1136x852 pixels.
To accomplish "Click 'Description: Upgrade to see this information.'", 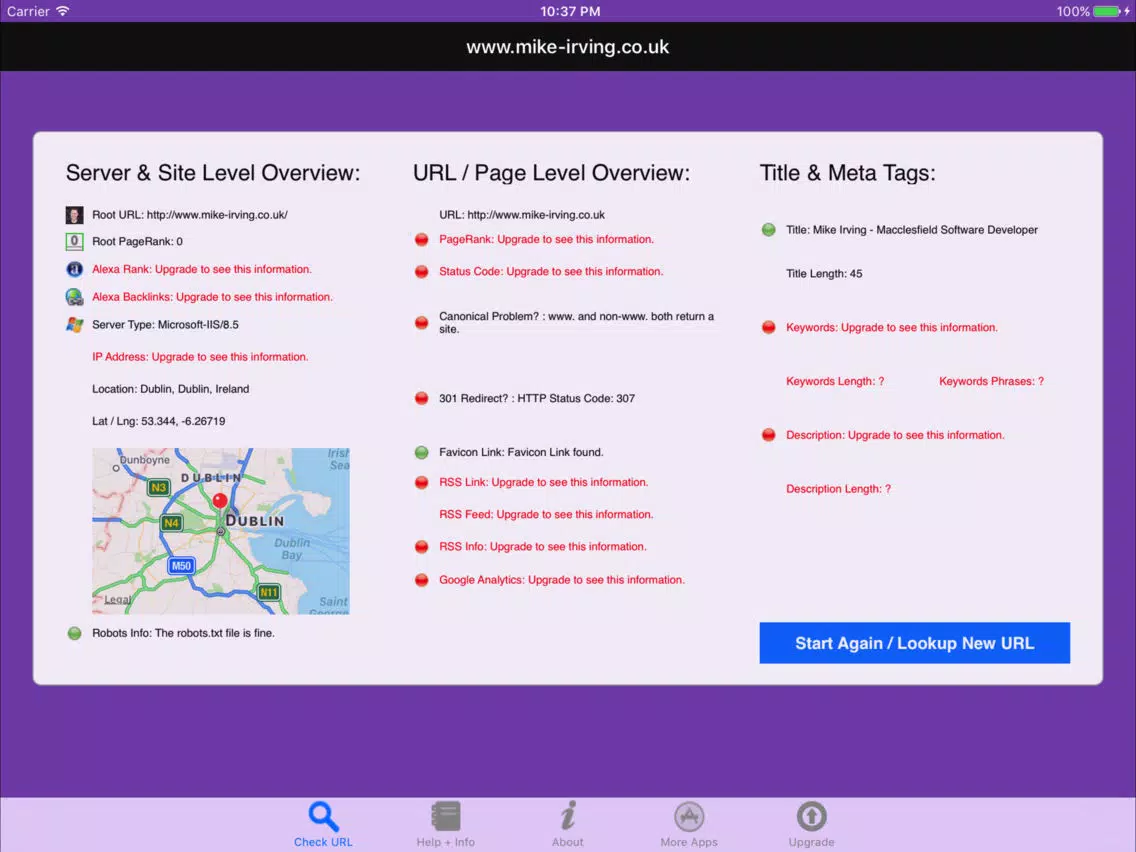I will pos(895,435).
